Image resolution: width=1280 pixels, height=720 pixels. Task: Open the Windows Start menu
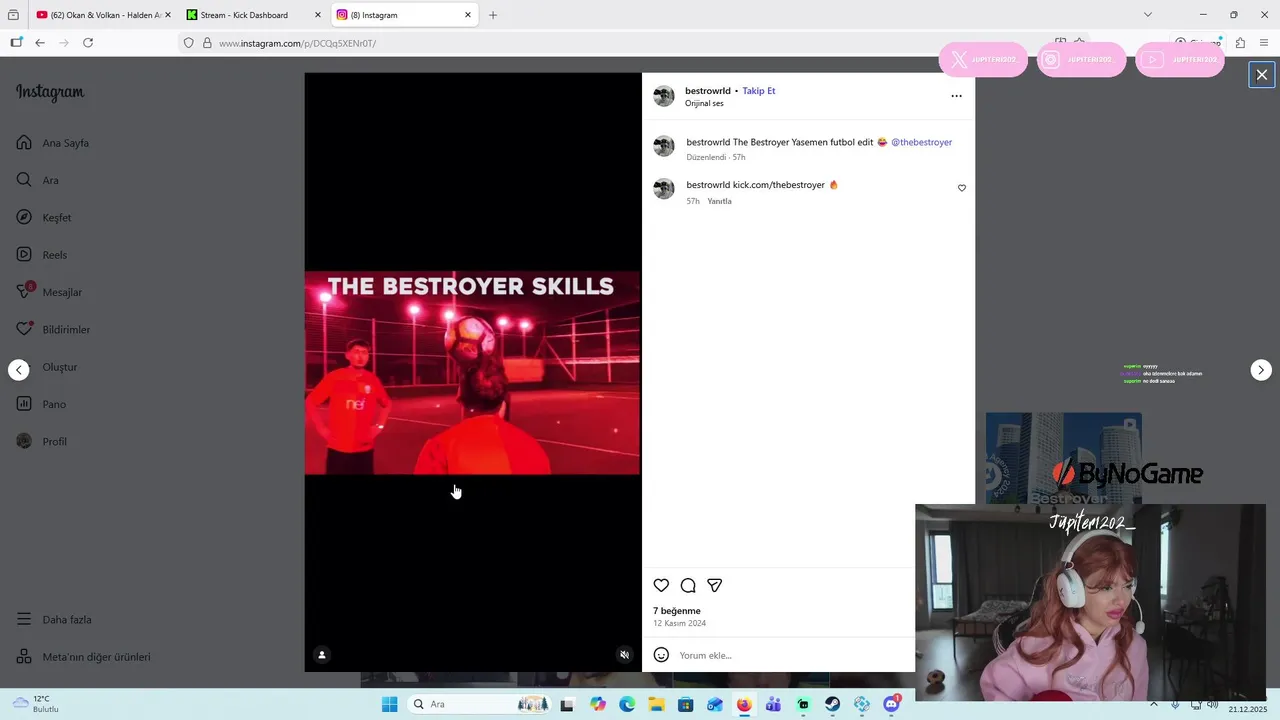390,704
